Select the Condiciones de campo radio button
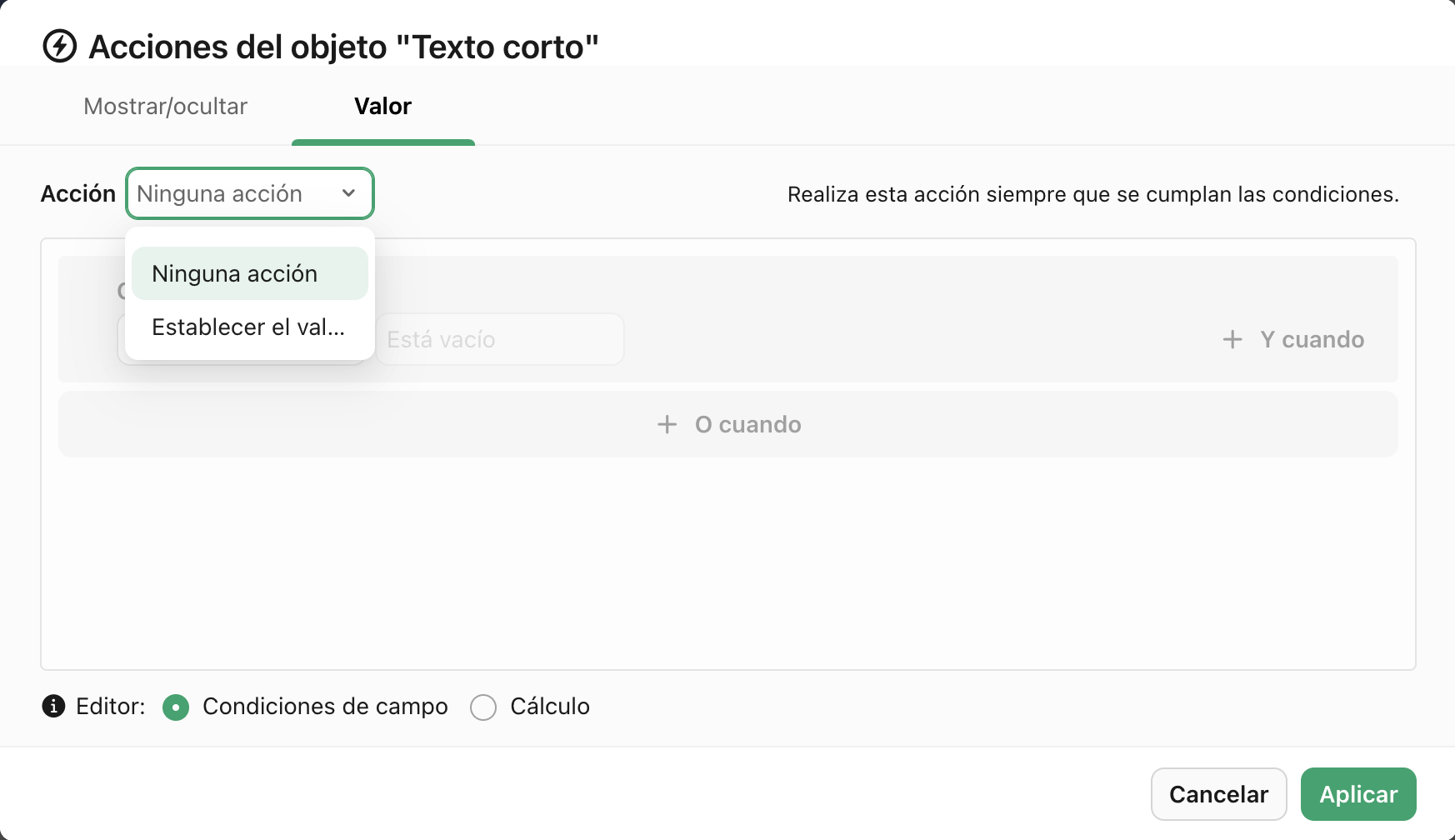The width and height of the screenshot is (1455, 840). pyautogui.click(x=176, y=707)
